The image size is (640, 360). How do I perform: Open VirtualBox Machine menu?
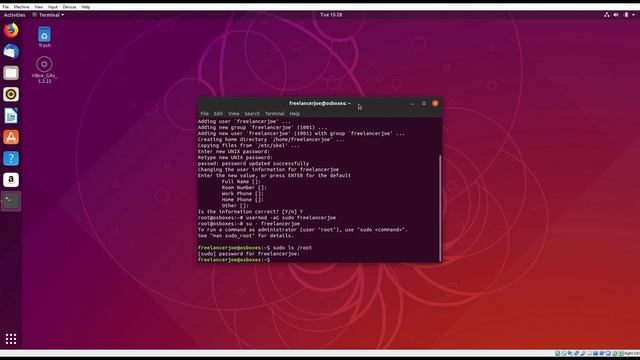pyautogui.click(x=22, y=7)
